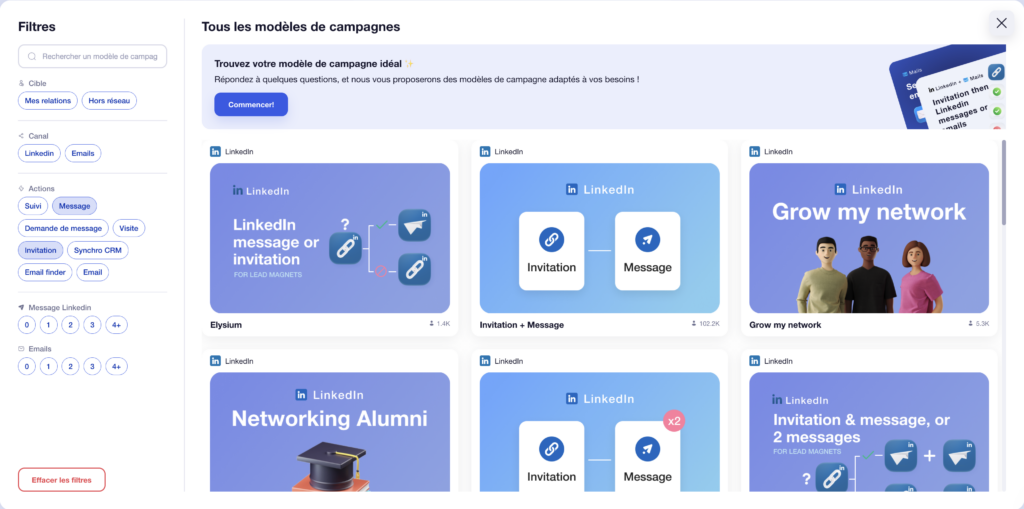Click the LinkedIn logo above Grow my network card
Viewport: 1024px width, 509px height.
click(755, 152)
